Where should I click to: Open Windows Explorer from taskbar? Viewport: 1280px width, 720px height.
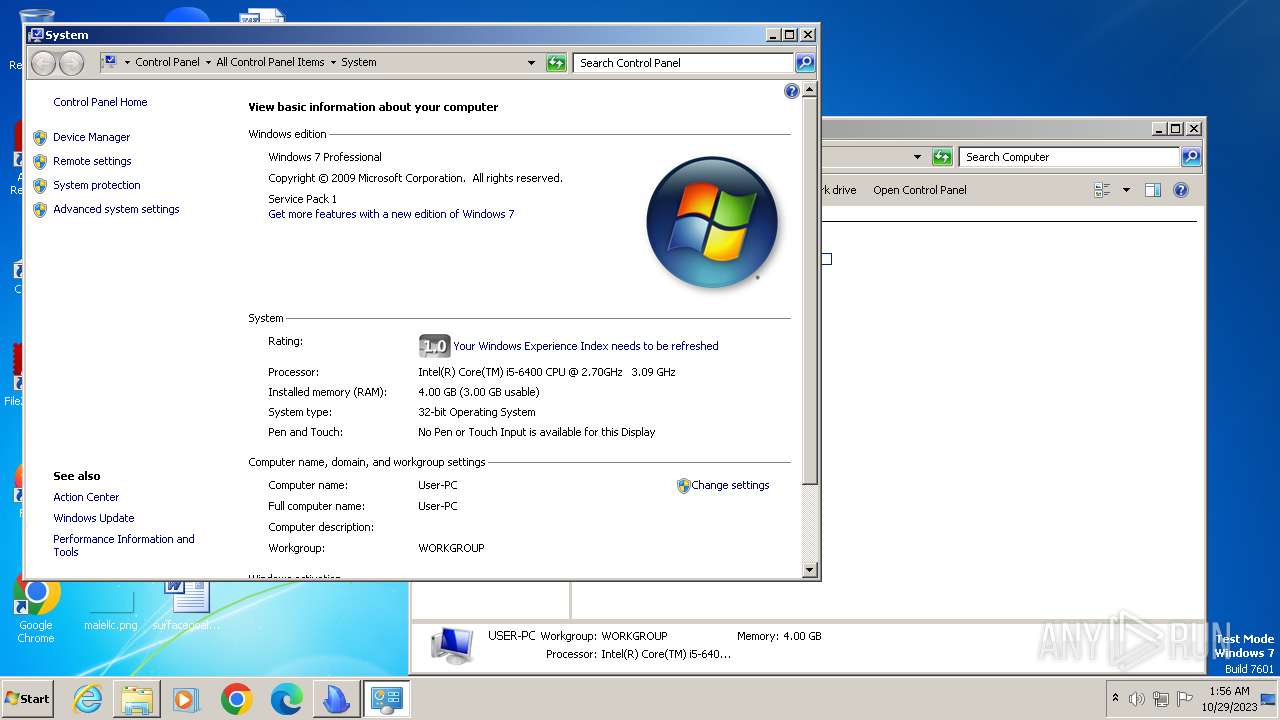[x=137, y=699]
